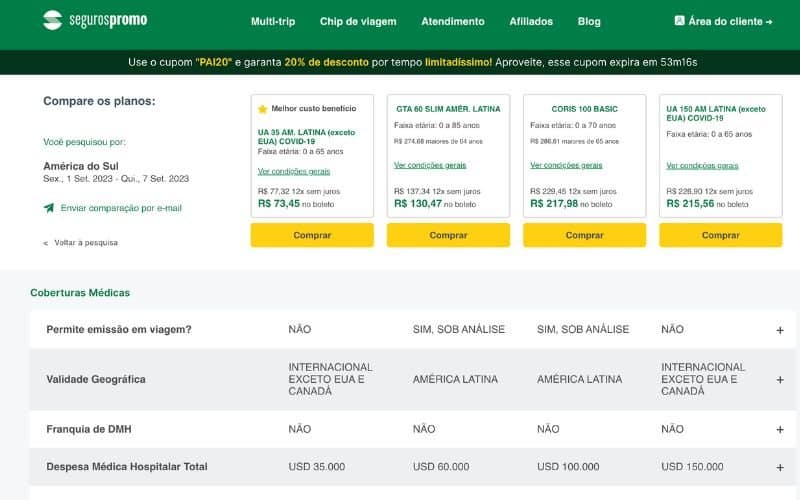View general conditions for GTA 60 SLIM
This screenshot has width=800, height=500.
(x=430, y=165)
